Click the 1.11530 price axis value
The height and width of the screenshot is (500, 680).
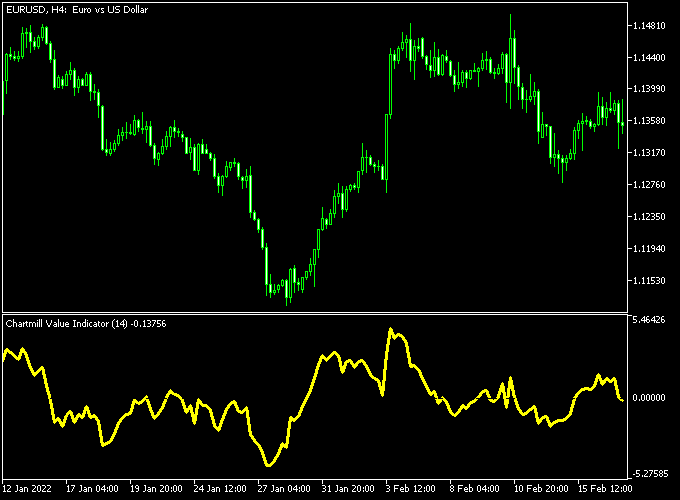pos(649,281)
